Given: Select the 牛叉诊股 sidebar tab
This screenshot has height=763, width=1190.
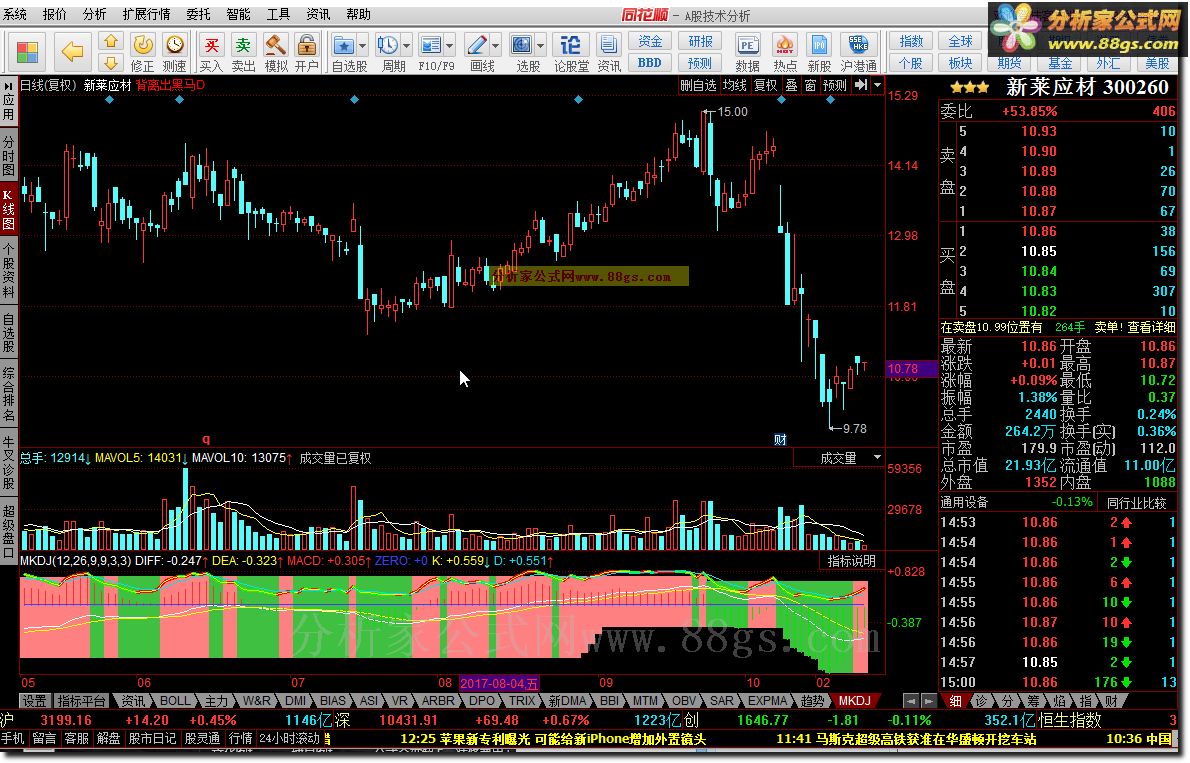Looking at the screenshot, I should pos(8,462).
